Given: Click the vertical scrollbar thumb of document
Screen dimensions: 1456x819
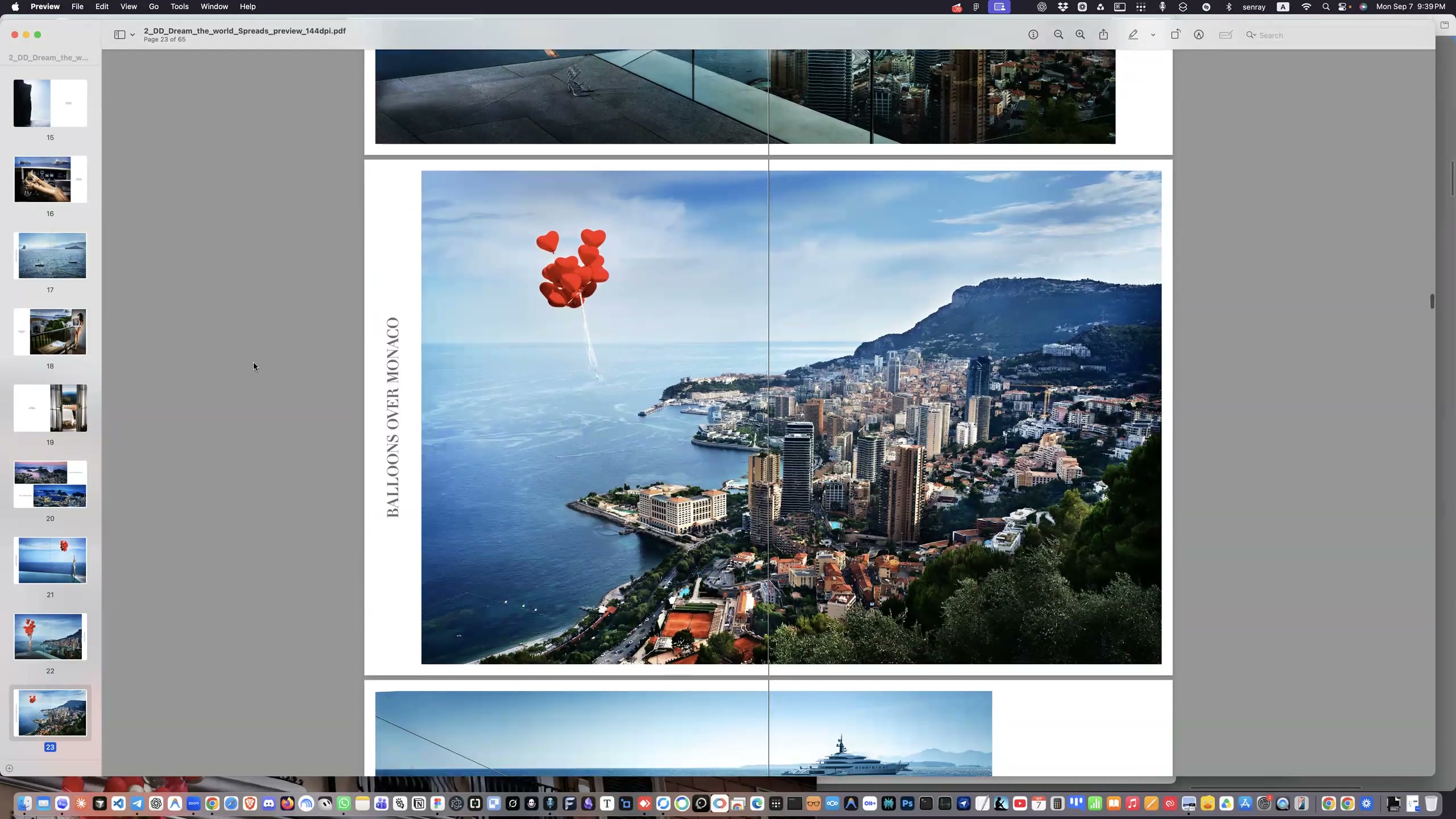Looking at the screenshot, I should (1432, 301).
